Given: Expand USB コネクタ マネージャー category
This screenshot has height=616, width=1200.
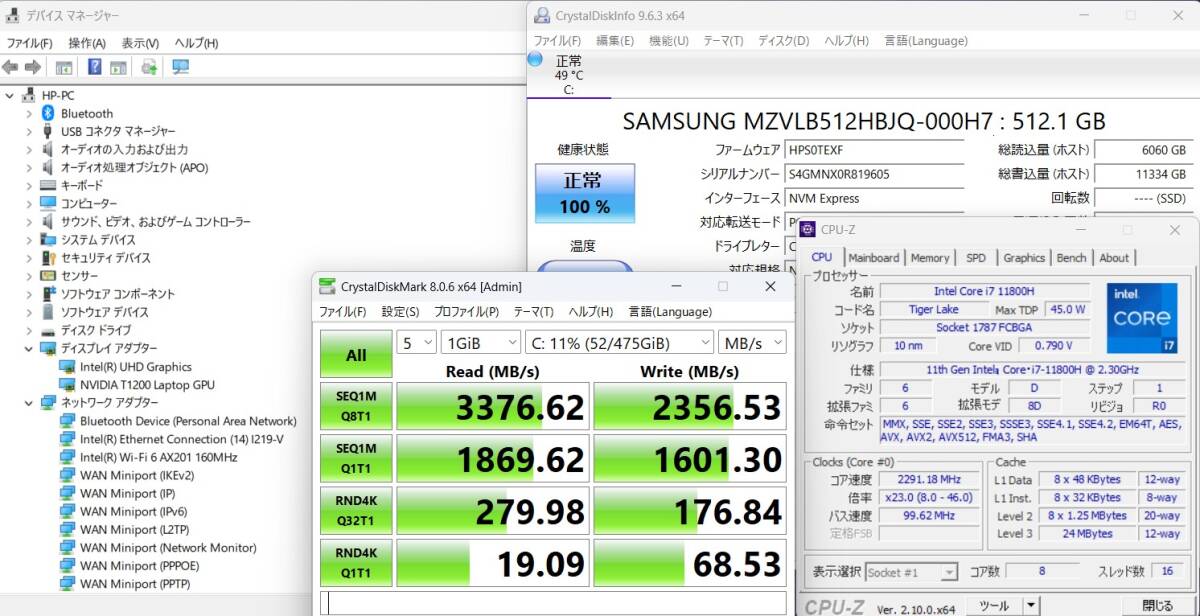Looking at the screenshot, I should click(29, 131).
